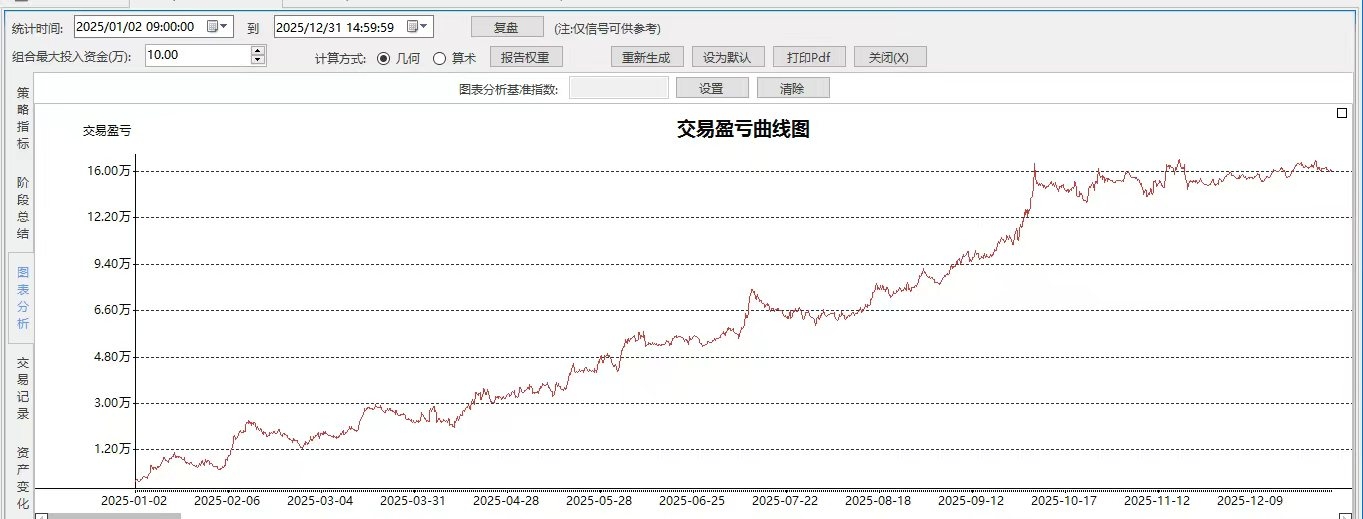The height and width of the screenshot is (519, 1363).
Task: Click the 复盘 button
Action: [507, 27]
